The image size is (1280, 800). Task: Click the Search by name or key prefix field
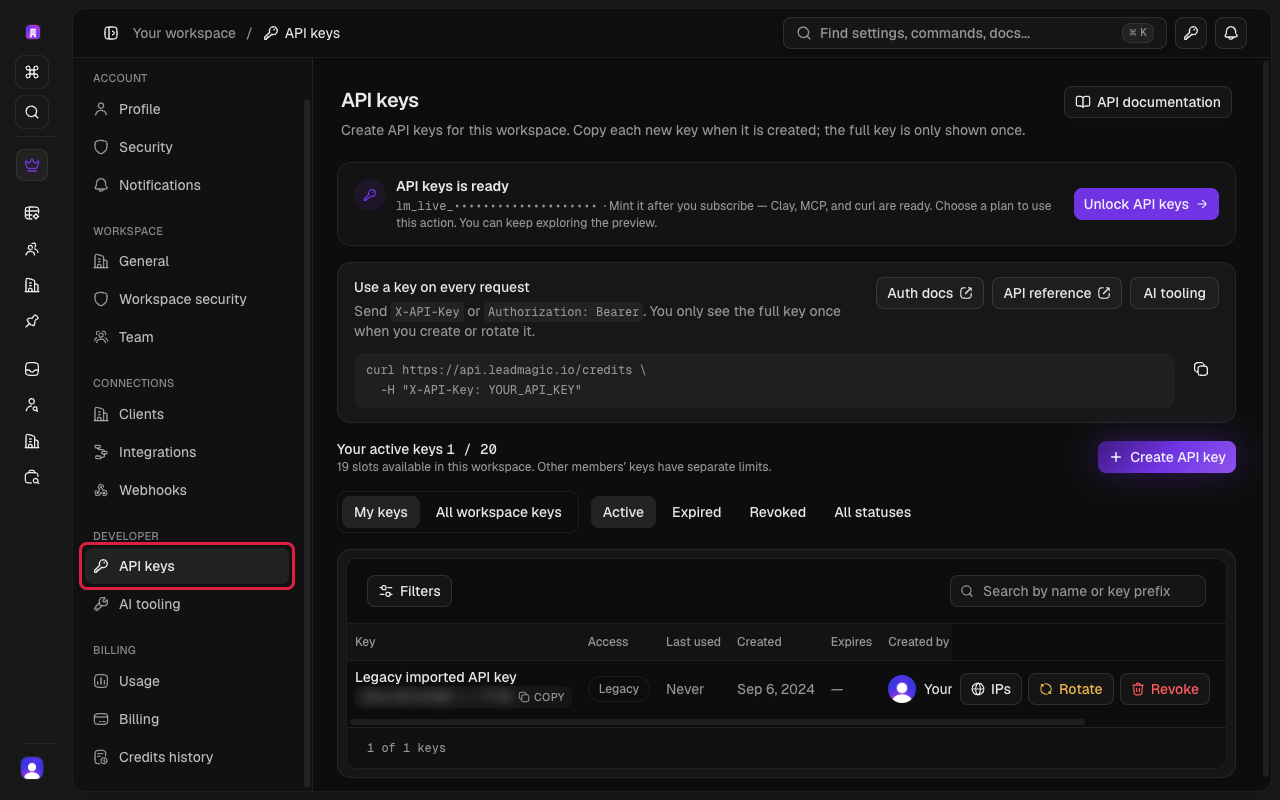point(1078,591)
